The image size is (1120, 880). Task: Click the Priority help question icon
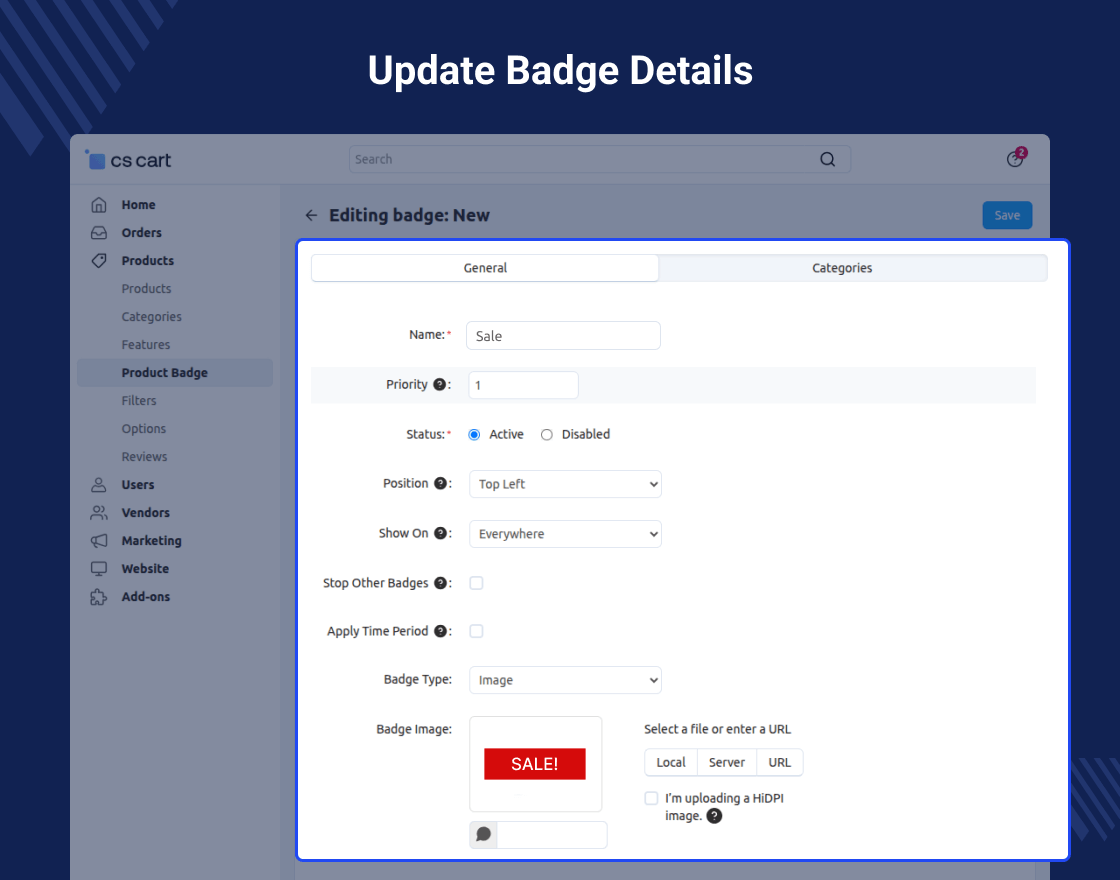(439, 385)
